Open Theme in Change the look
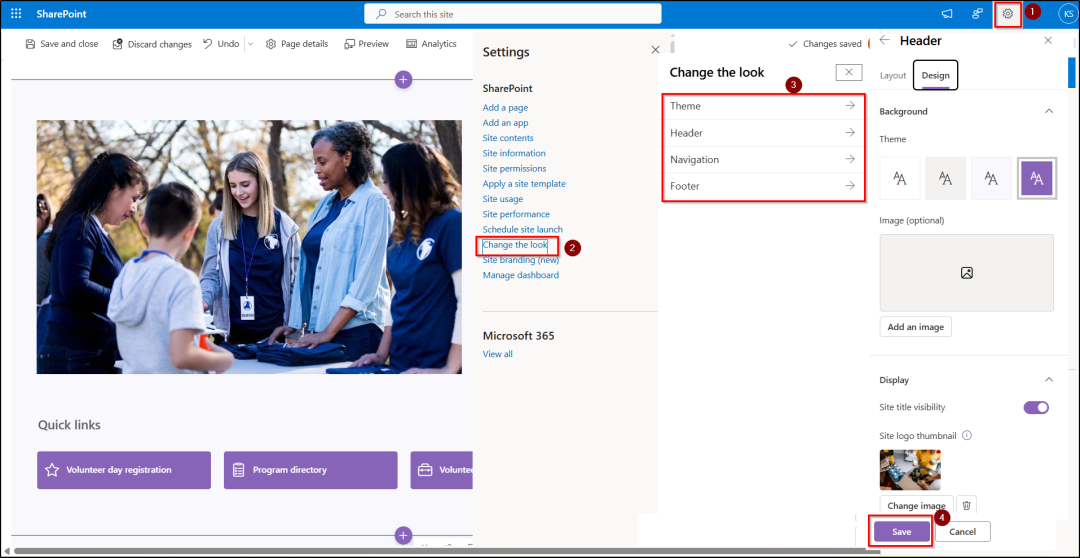This screenshot has width=1080, height=558. [763, 106]
